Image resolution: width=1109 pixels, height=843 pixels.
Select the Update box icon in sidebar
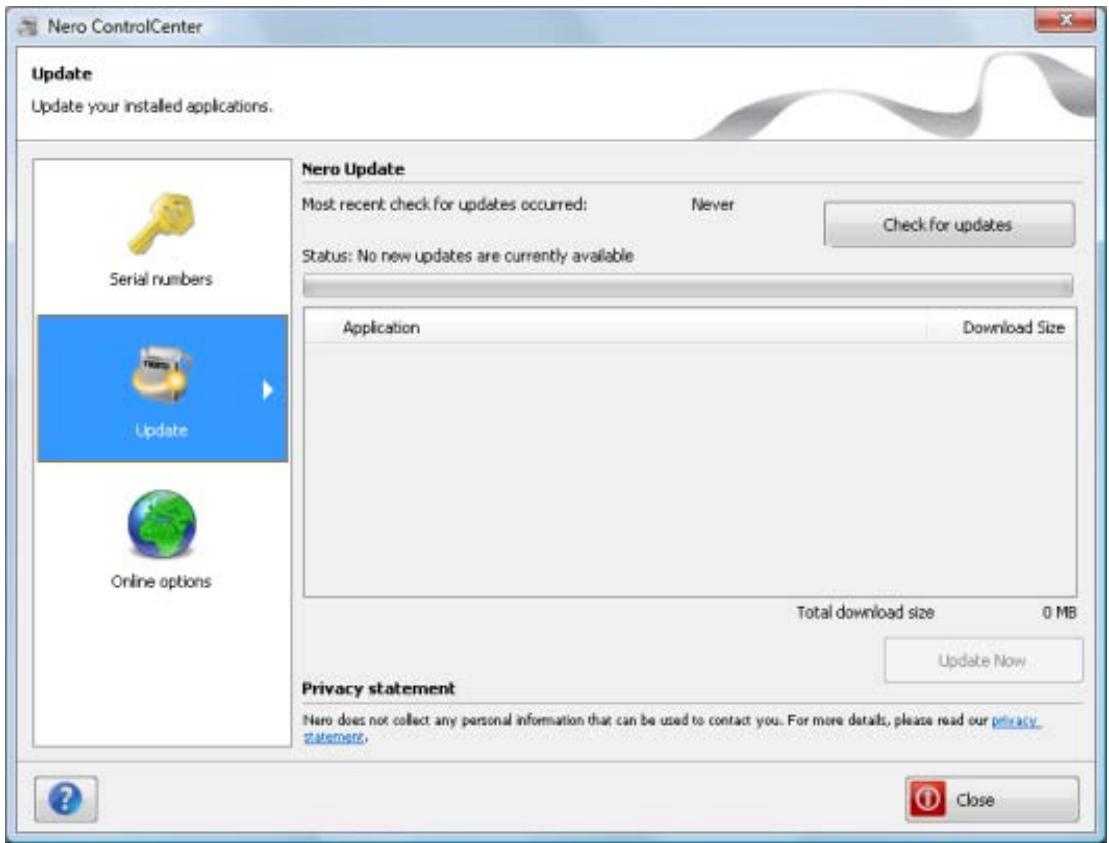(161, 375)
